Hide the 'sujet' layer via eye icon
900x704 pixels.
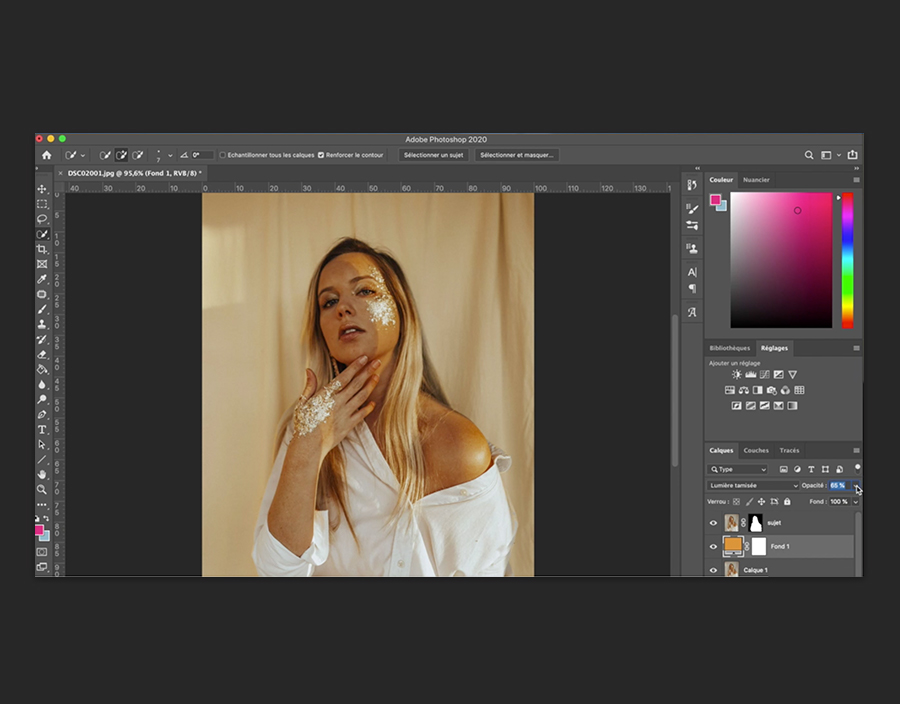713,523
